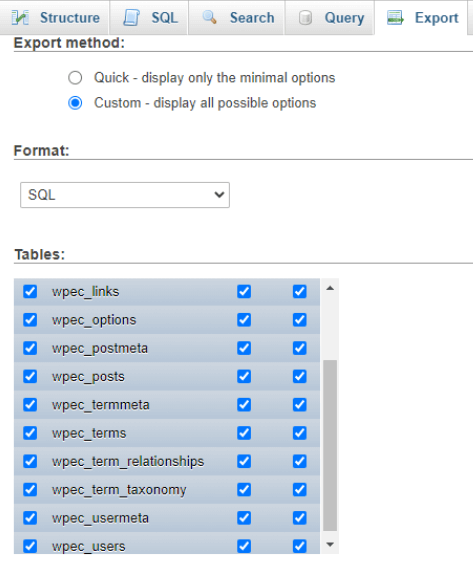Select the Export tab
Screen dimensions: 473x565
[421, 18]
